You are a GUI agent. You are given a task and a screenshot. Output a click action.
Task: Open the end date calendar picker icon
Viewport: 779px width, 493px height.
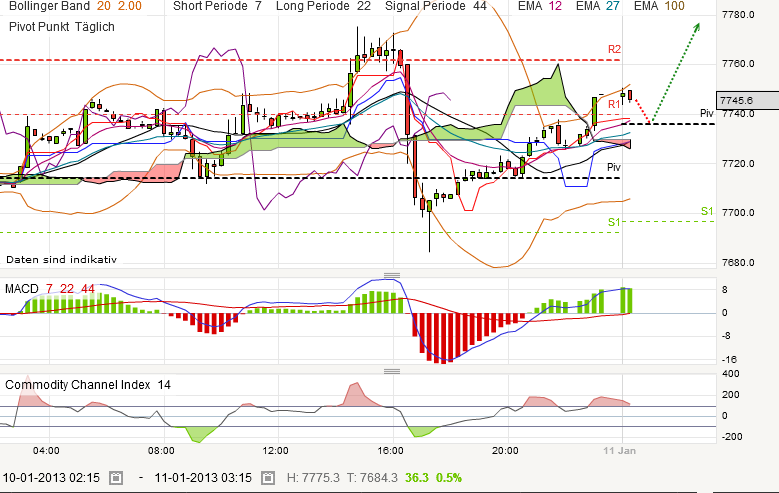pyautogui.click(x=268, y=478)
